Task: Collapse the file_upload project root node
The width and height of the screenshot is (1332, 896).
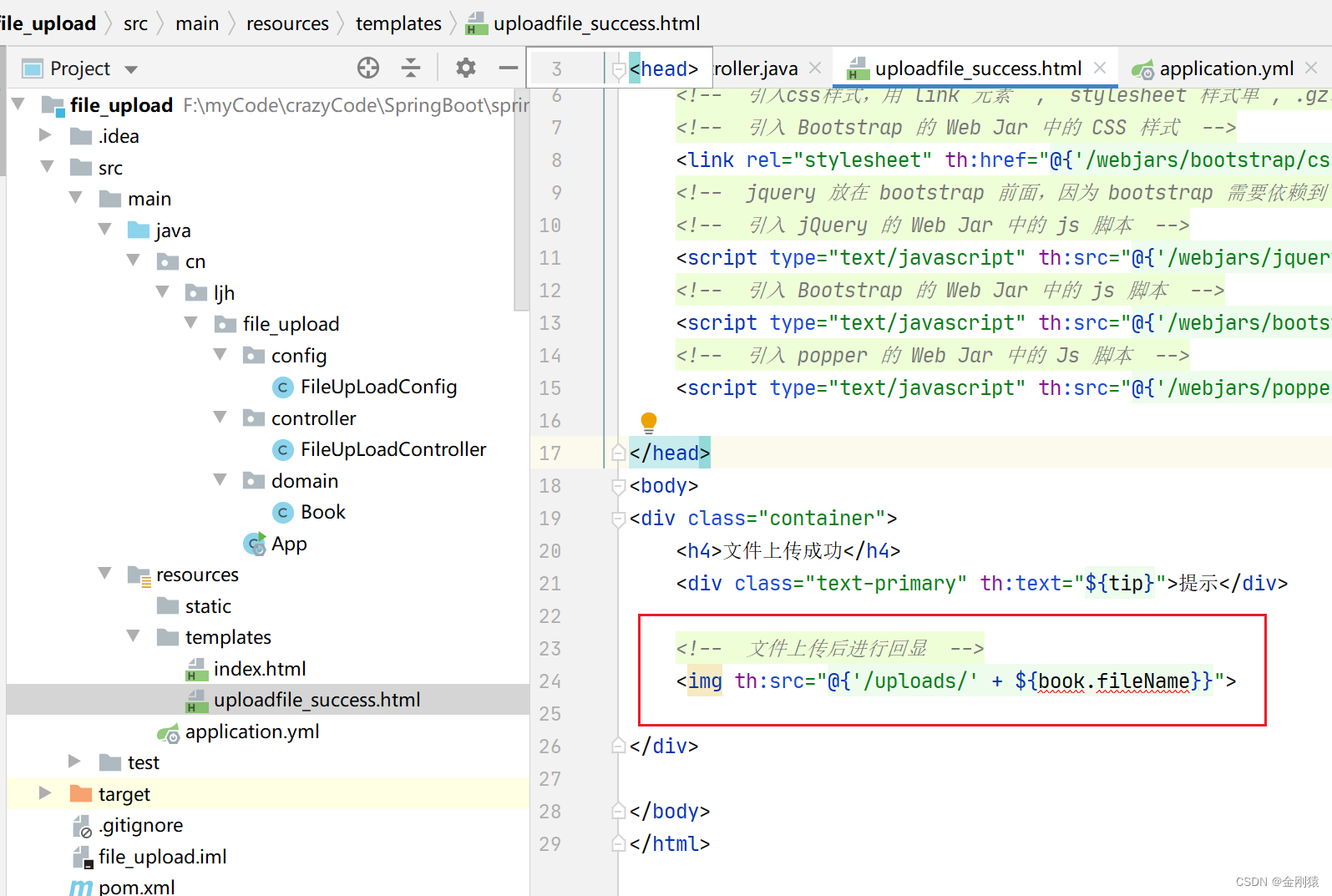Action: (x=18, y=104)
